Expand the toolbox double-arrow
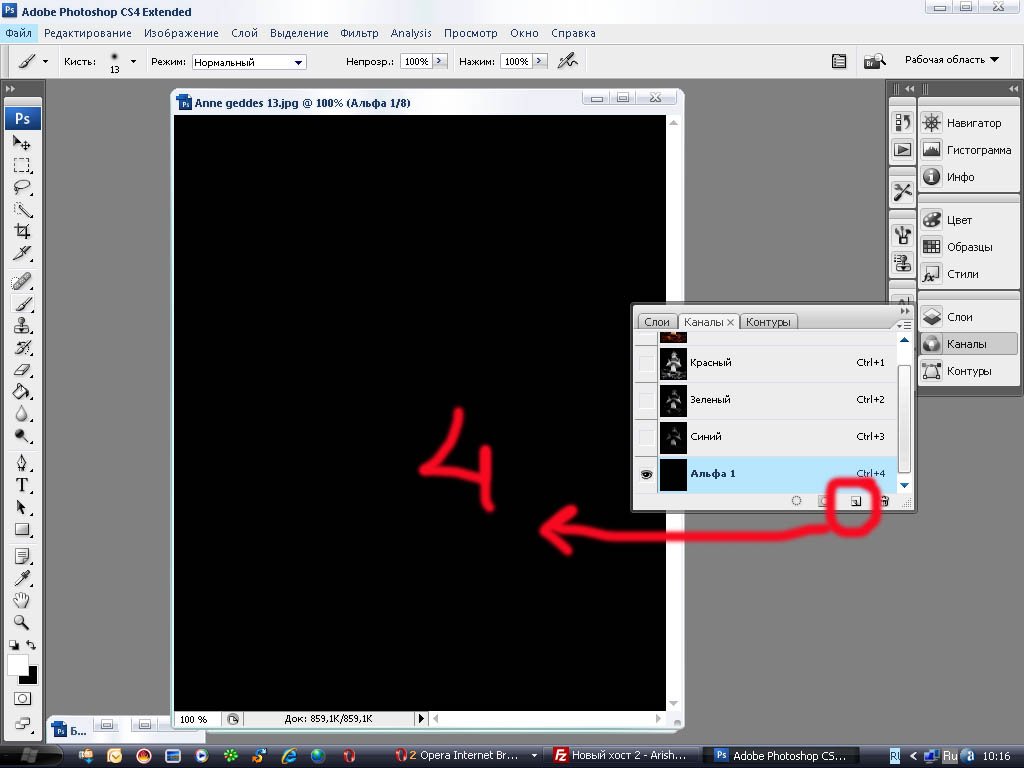Viewport: 1024px width, 768px height. coord(10,88)
